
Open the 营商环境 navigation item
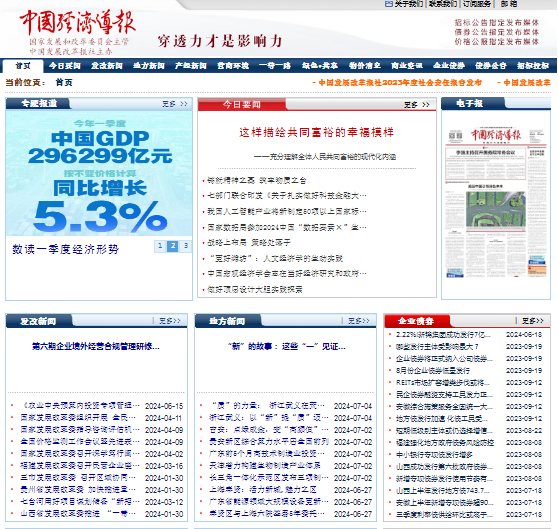point(233,66)
